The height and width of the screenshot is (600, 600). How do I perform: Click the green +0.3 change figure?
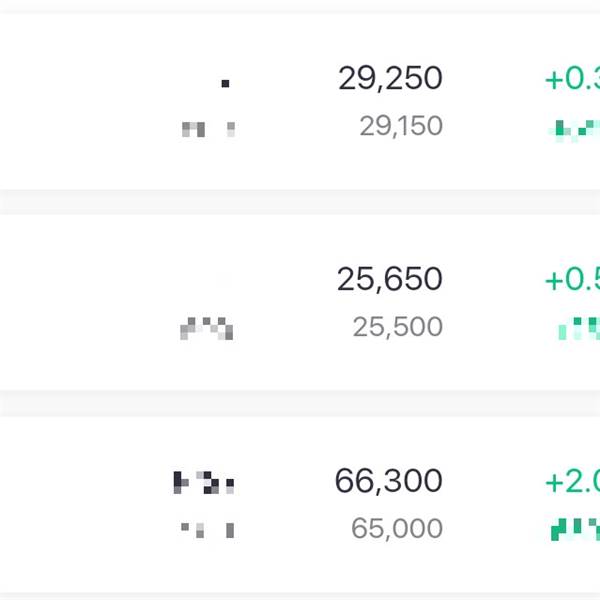572,80
